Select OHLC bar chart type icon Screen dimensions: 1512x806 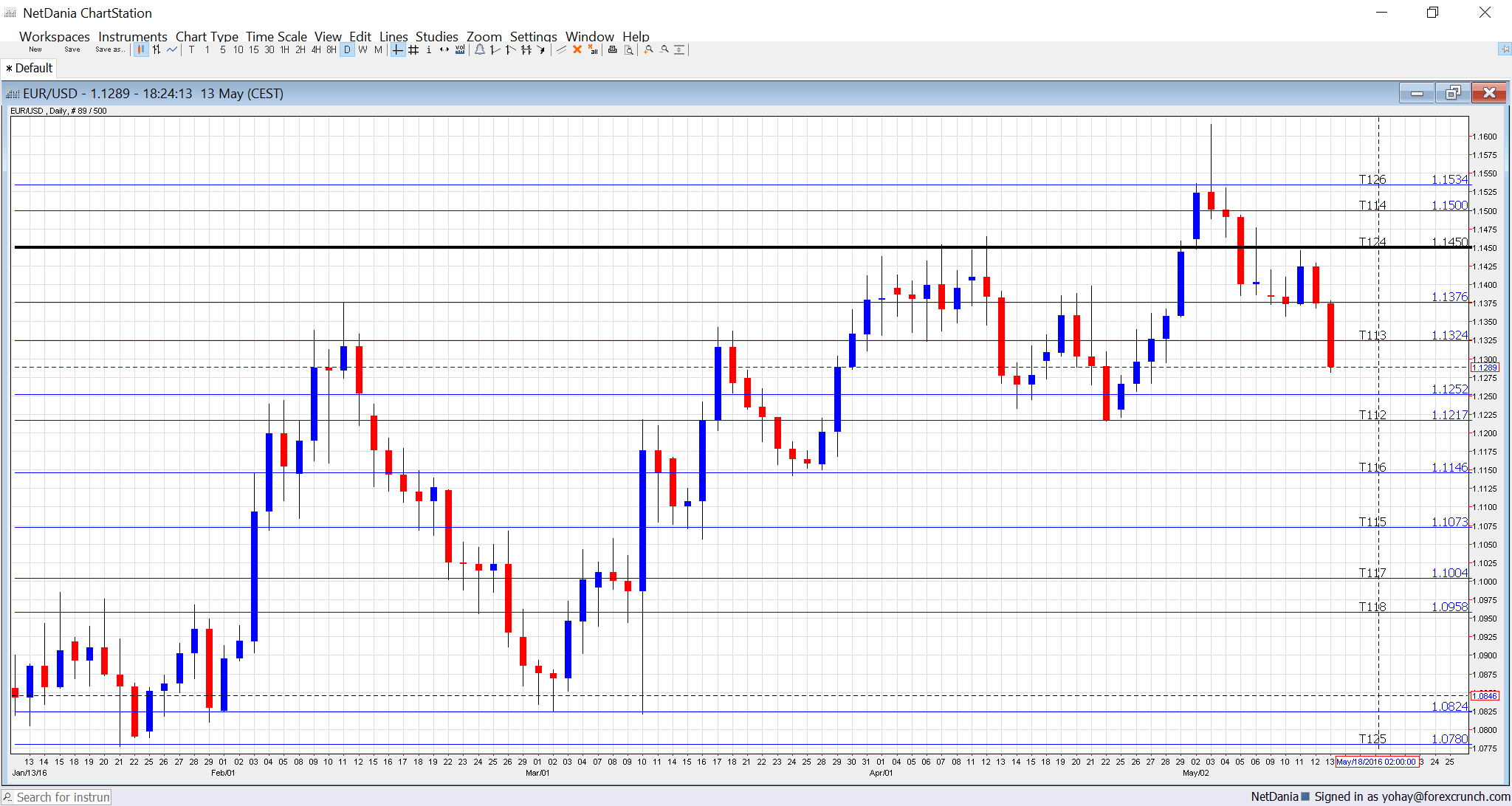point(157,49)
